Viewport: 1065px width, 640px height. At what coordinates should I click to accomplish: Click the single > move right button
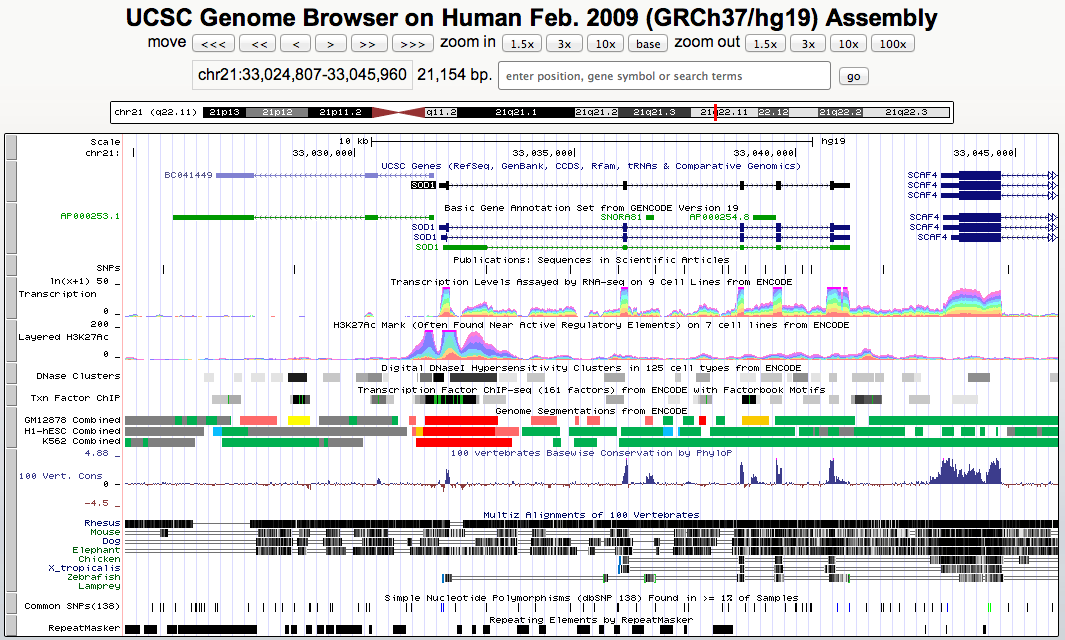coord(331,44)
